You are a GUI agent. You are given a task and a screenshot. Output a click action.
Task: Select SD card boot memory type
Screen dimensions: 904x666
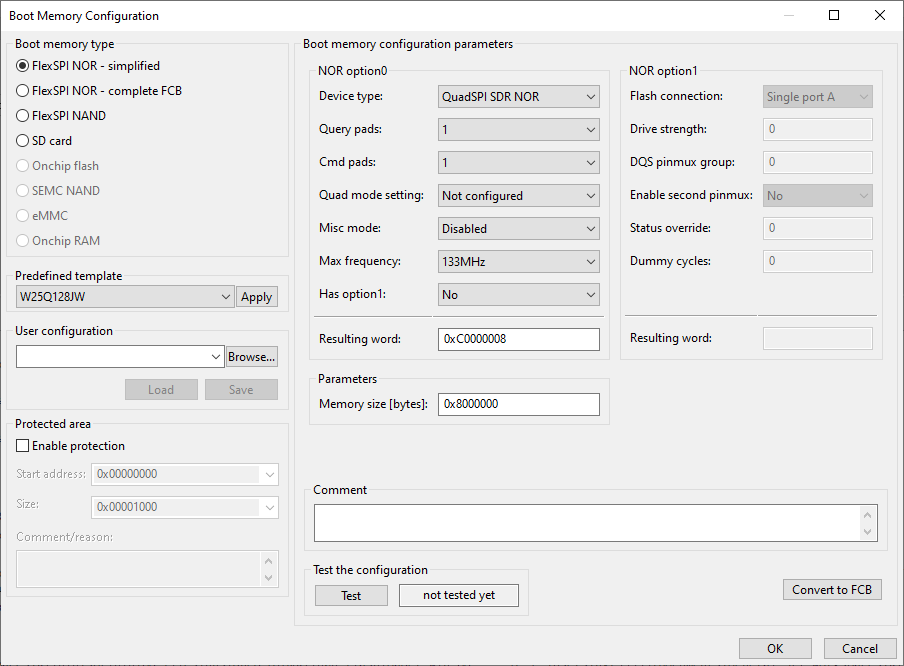22,138
